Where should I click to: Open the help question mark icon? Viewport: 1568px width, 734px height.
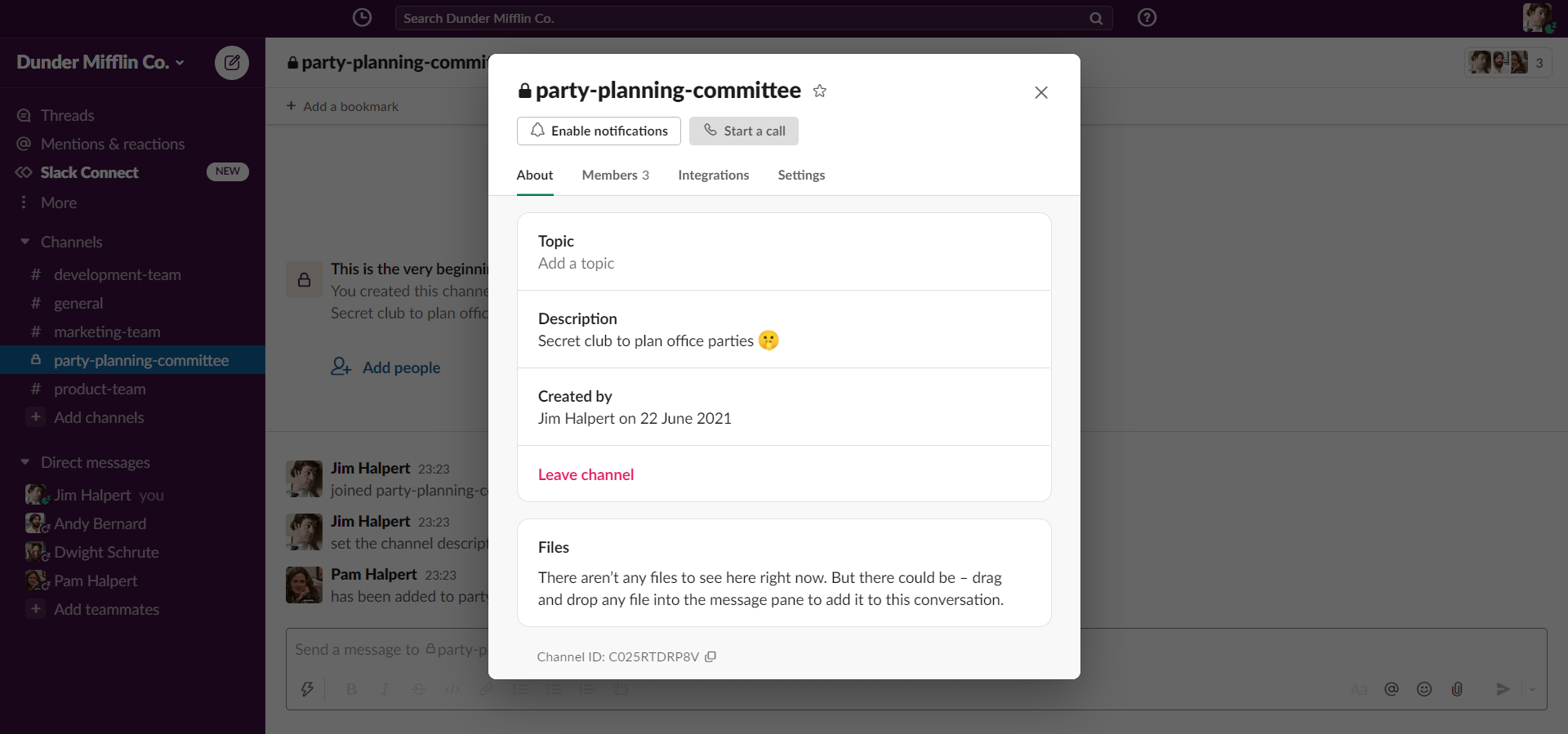coord(1147,17)
